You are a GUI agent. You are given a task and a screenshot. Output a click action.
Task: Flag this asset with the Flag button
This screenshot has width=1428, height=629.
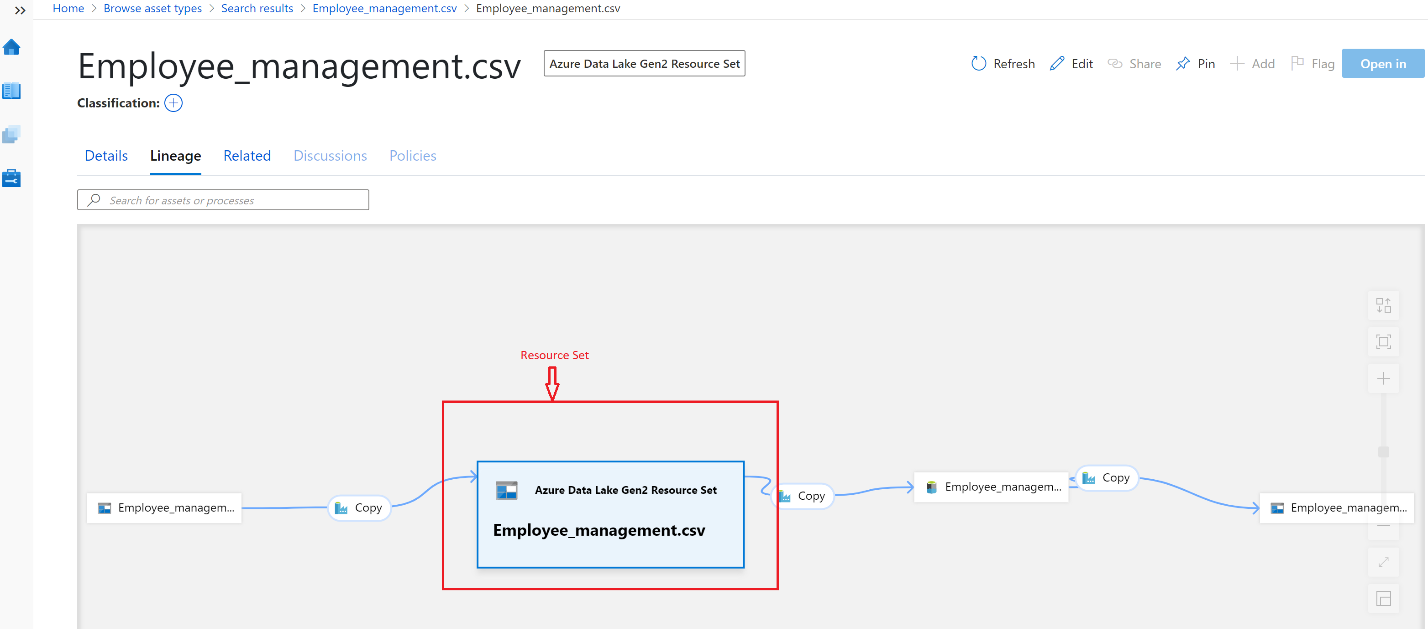[x=1312, y=64]
